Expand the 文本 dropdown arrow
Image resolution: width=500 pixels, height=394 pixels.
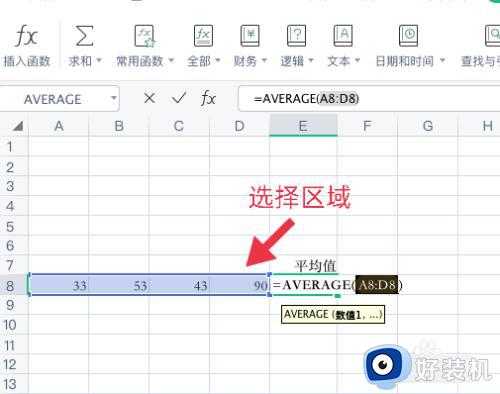357,61
